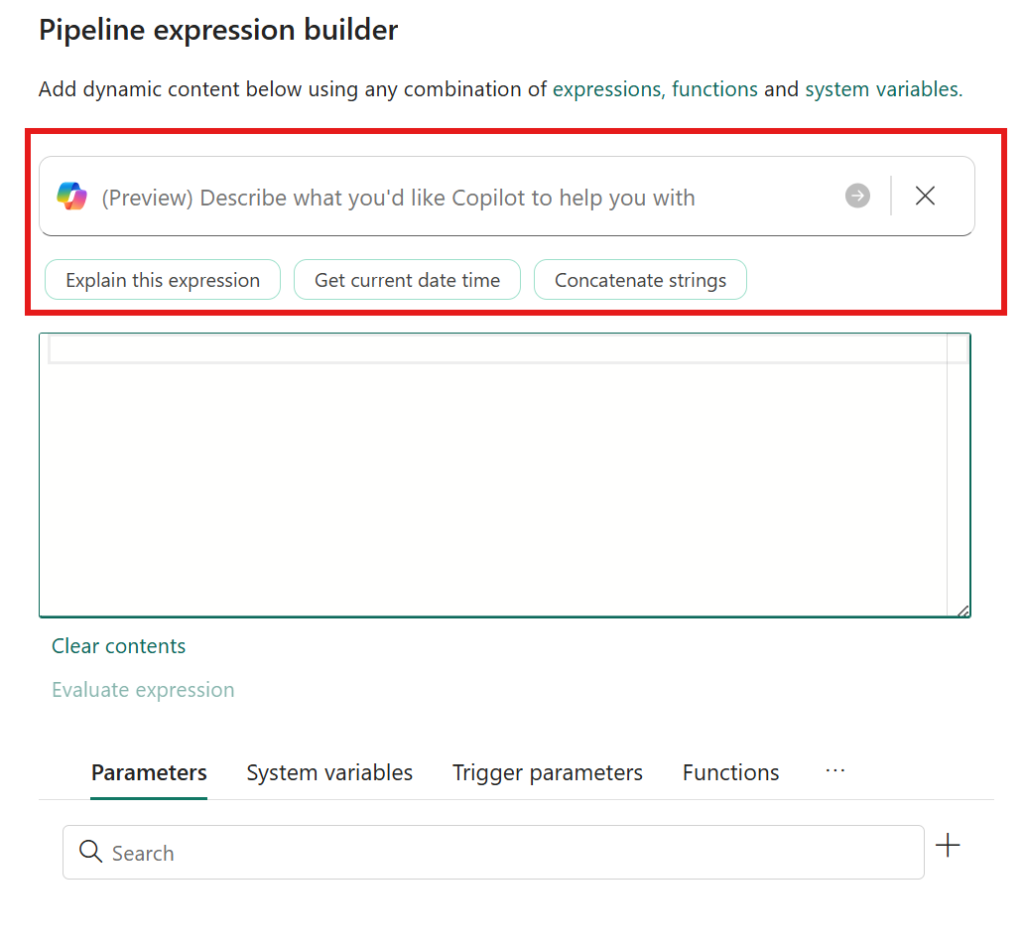The height and width of the screenshot is (951, 1024).
Task: Select the Get current date time suggestion
Action: [x=407, y=280]
